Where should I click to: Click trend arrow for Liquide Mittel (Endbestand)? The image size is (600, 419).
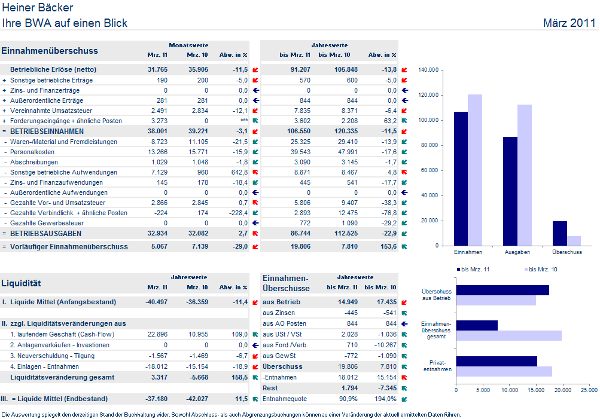pyautogui.click(x=256, y=399)
